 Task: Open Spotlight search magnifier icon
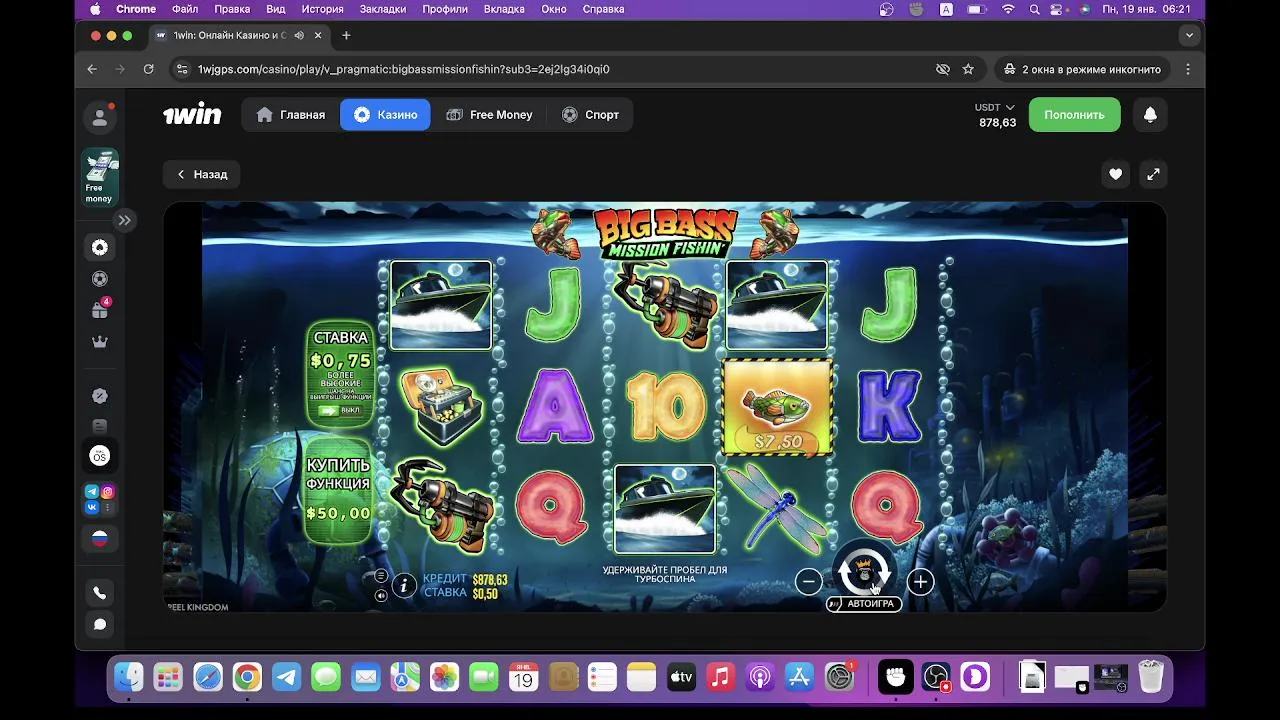1033,9
